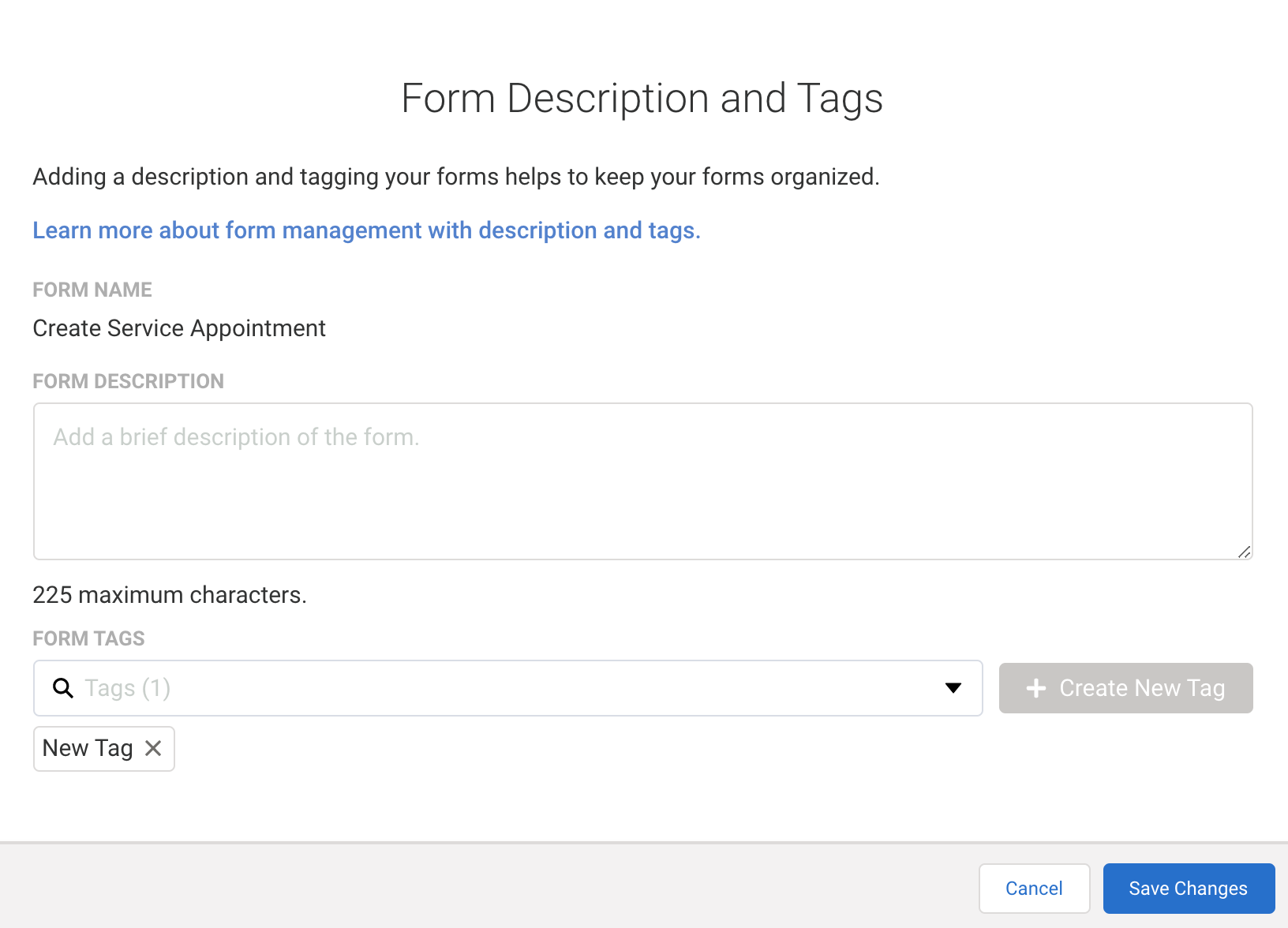Click the description box resize handle

pos(1244,552)
